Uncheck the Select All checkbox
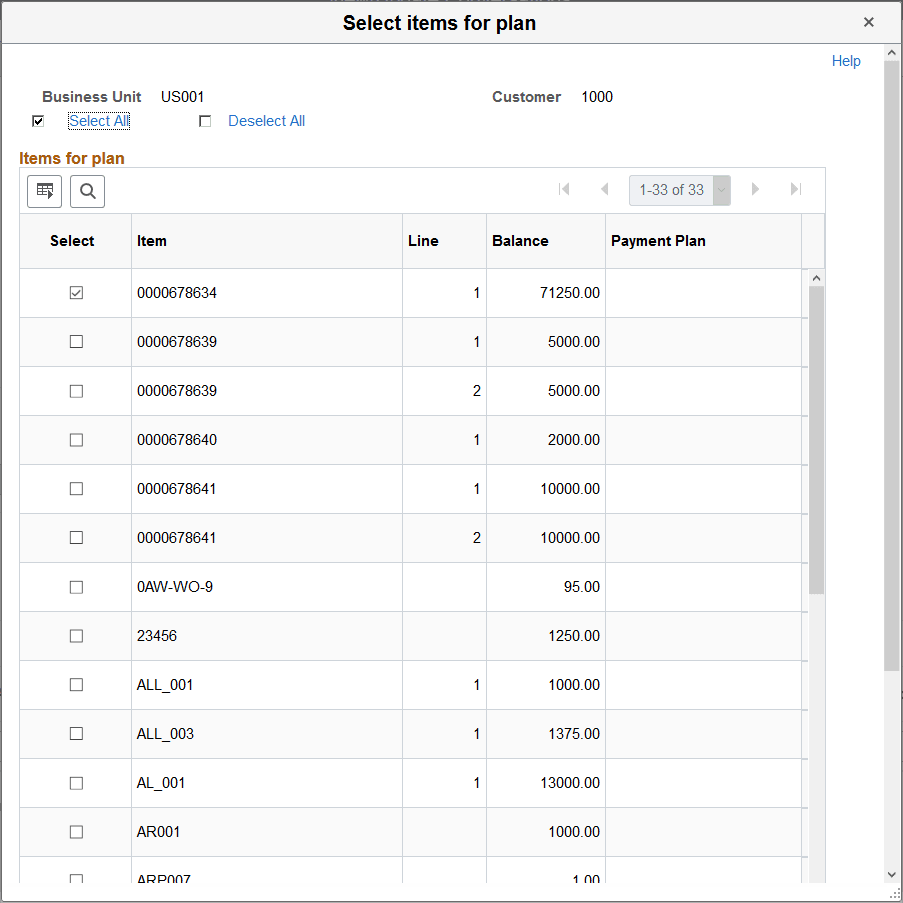This screenshot has width=903, height=903. (38, 120)
